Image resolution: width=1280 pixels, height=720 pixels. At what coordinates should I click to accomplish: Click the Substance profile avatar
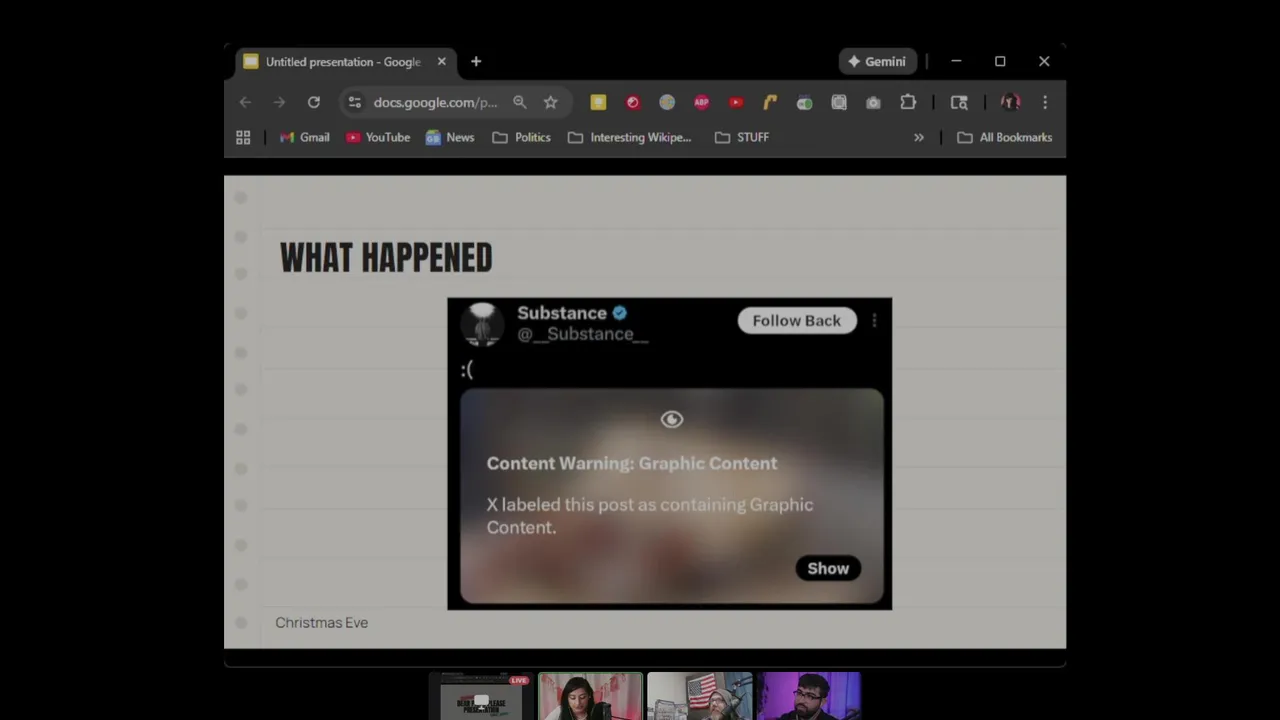click(x=483, y=324)
